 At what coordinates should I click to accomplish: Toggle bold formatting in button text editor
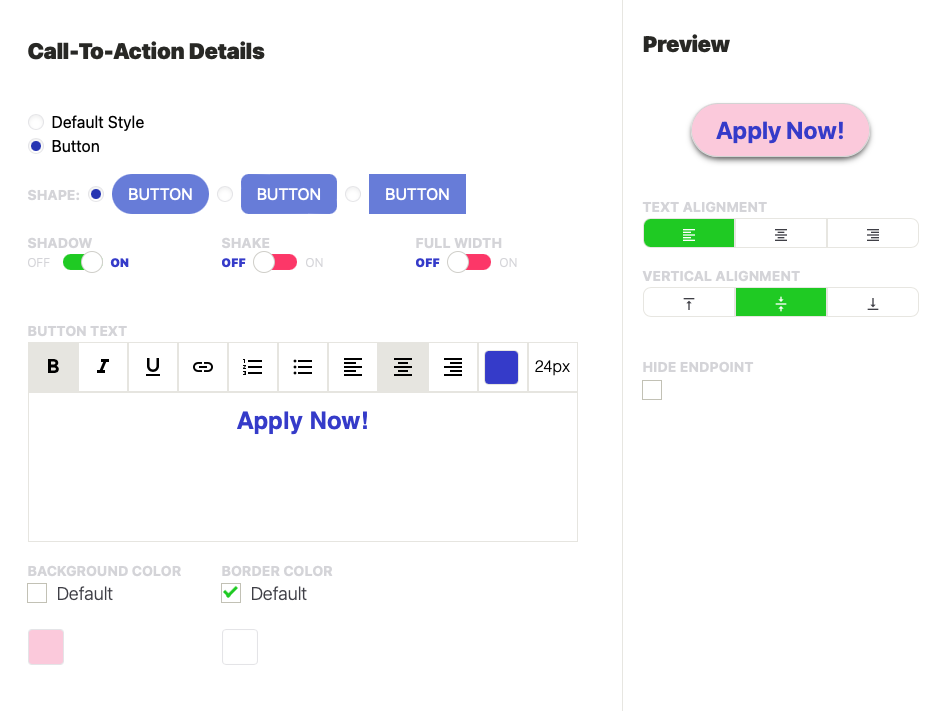click(53, 367)
